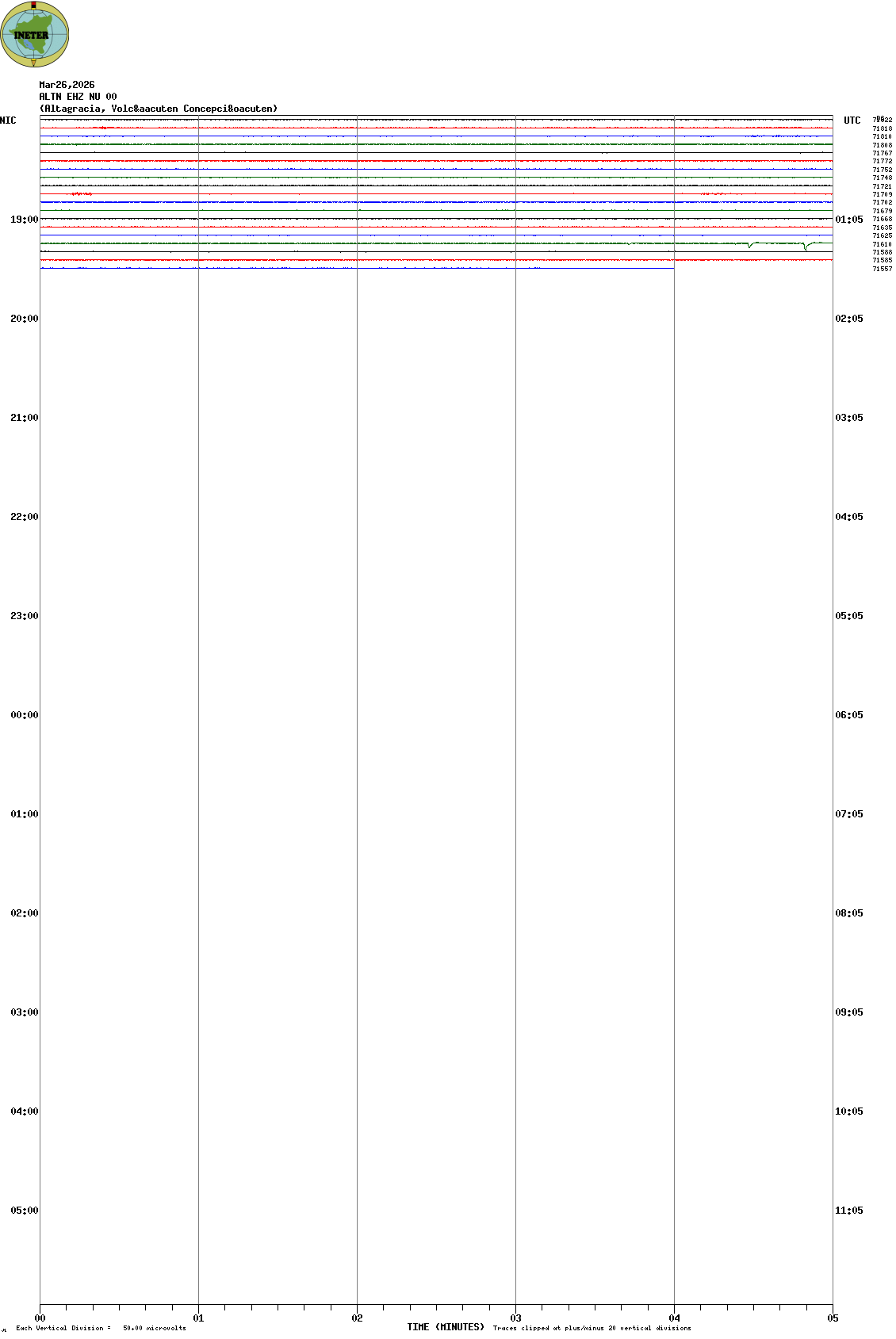Click the Altagracia volcano location caption
The height and width of the screenshot is (1339, 896).
pos(159,109)
